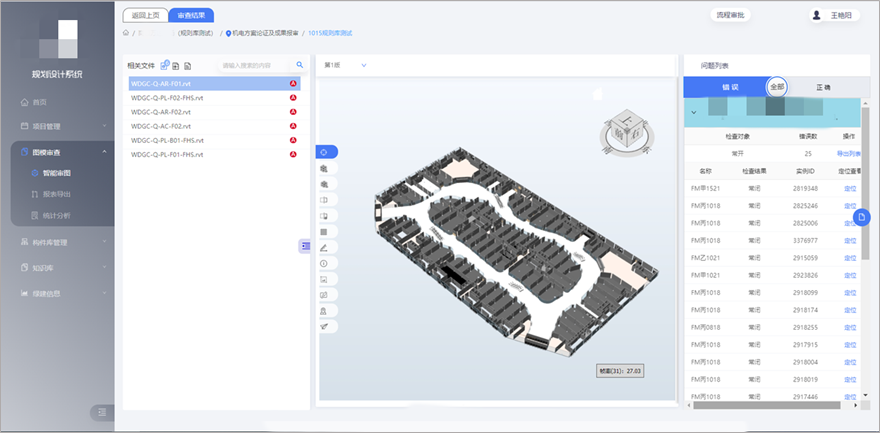Image resolution: width=880 pixels, height=433 pixels.
Task: Click the blue search magnifier icon
Action: (x=300, y=65)
